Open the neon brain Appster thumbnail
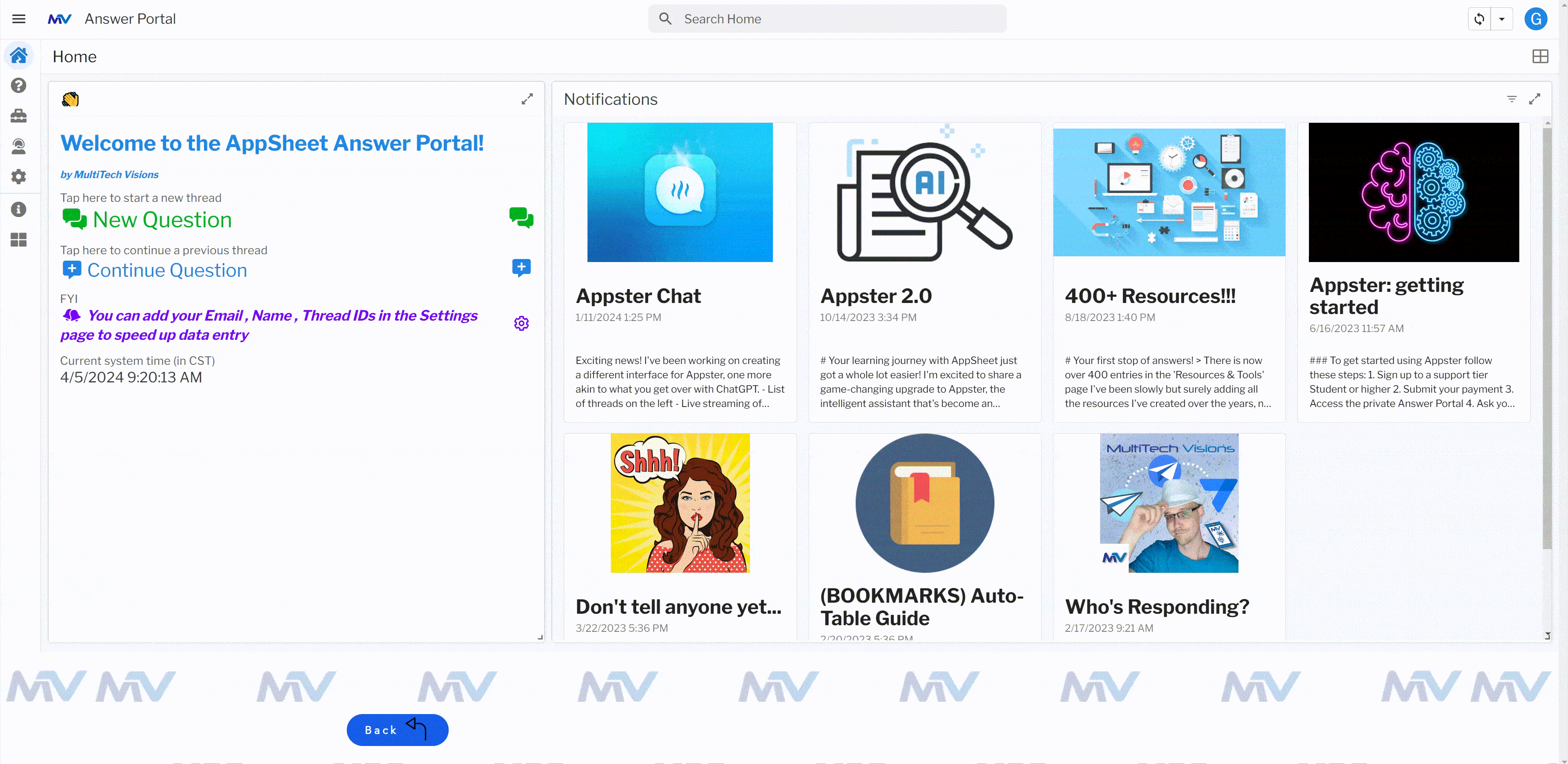 (1413, 192)
